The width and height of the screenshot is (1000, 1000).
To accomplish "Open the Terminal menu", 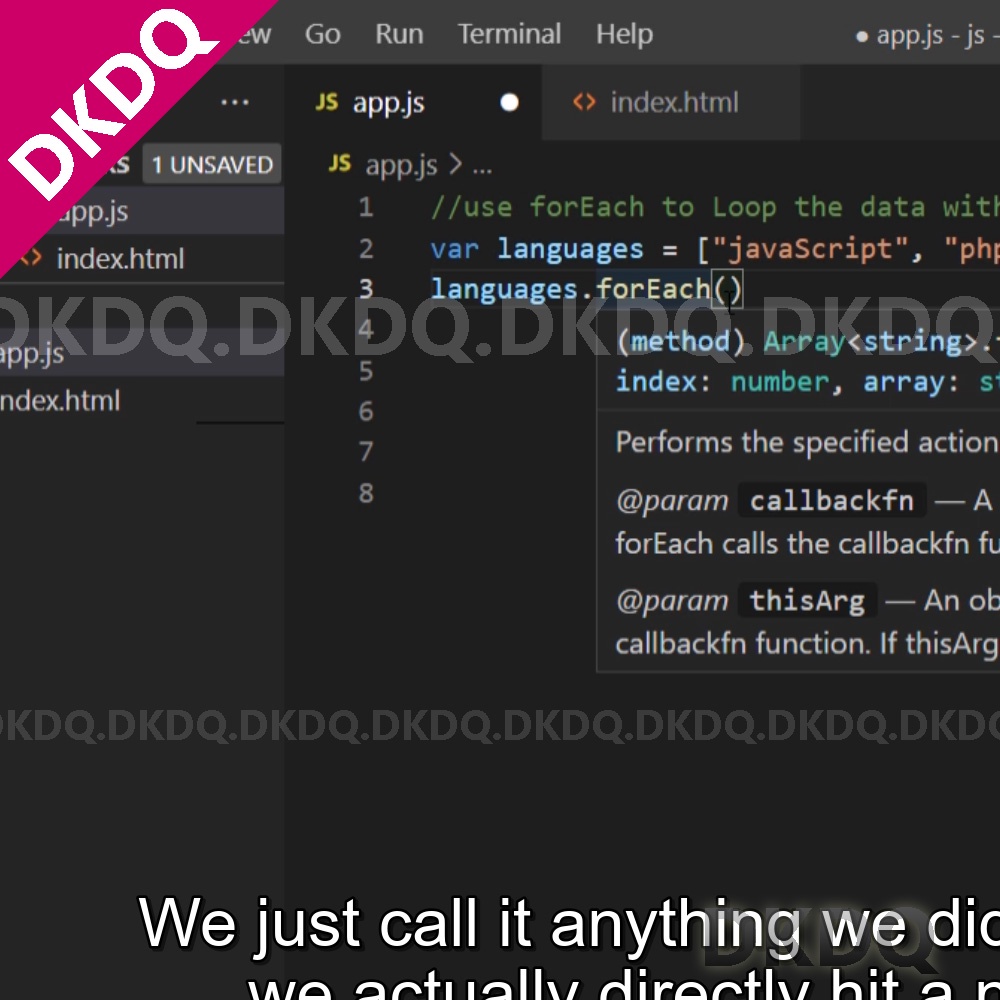I will click(x=509, y=34).
